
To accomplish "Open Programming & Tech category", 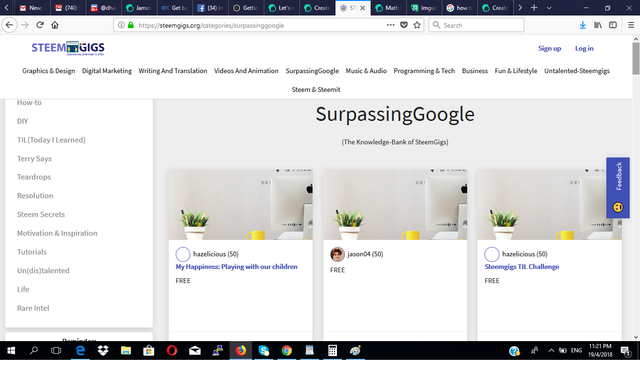I will pos(424,71).
